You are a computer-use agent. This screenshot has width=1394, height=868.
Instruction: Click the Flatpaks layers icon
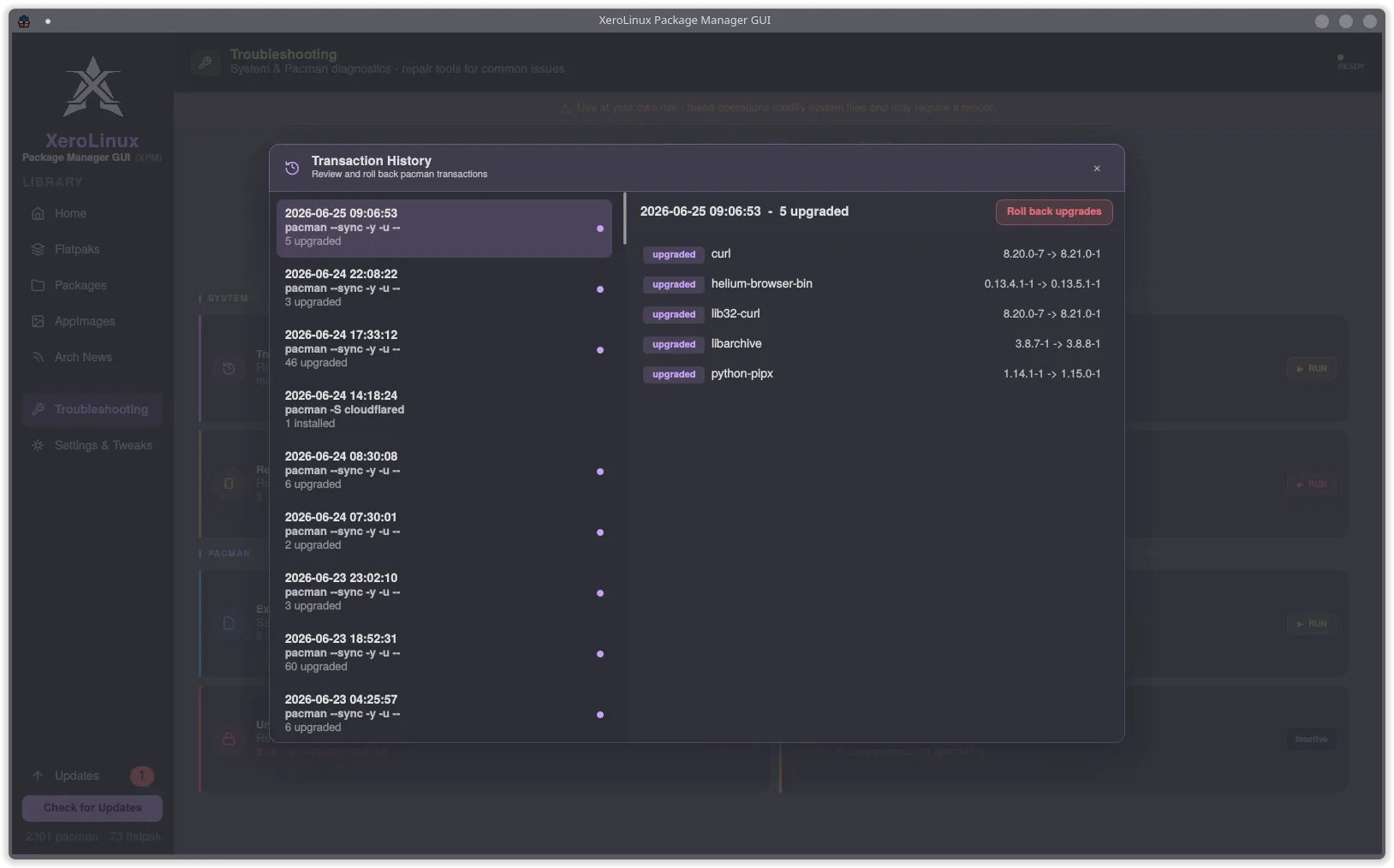[x=38, y=250]
